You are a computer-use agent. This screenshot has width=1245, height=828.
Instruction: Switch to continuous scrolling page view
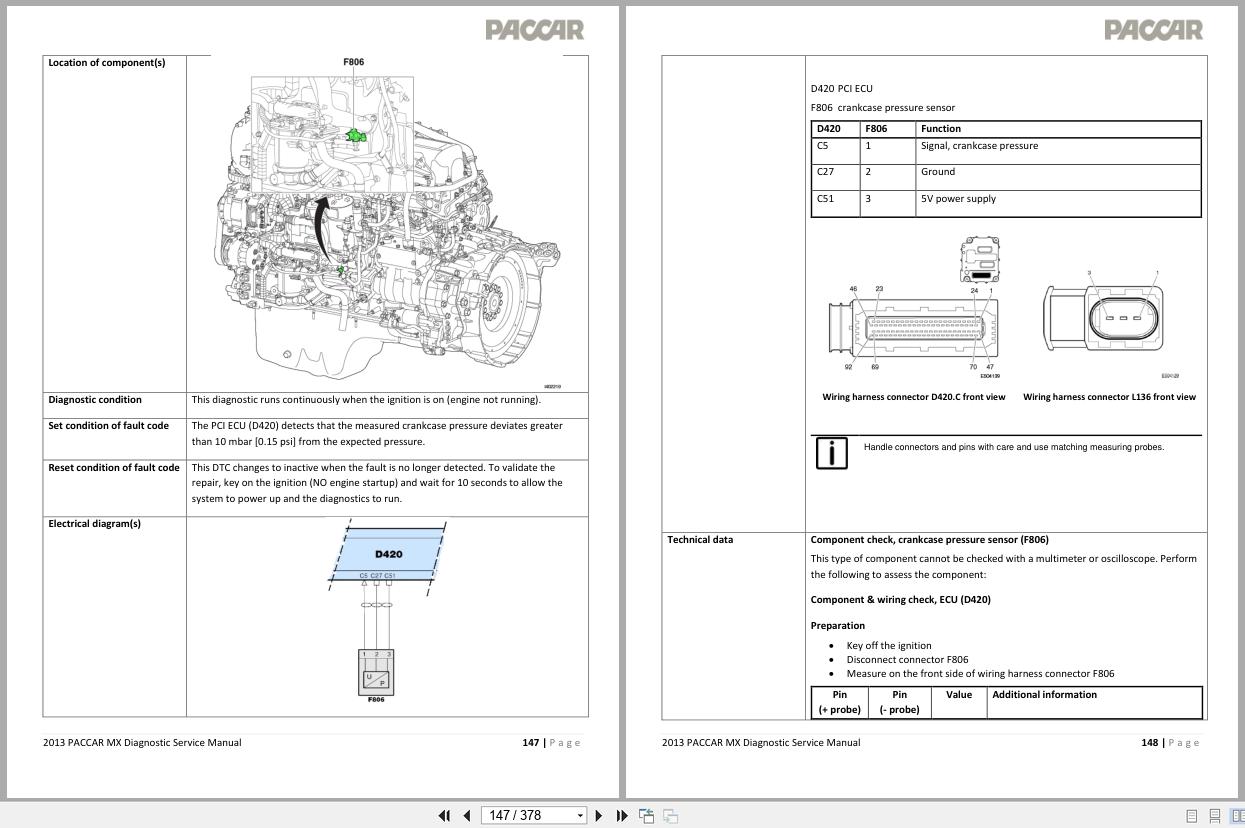coord(1215,816)
